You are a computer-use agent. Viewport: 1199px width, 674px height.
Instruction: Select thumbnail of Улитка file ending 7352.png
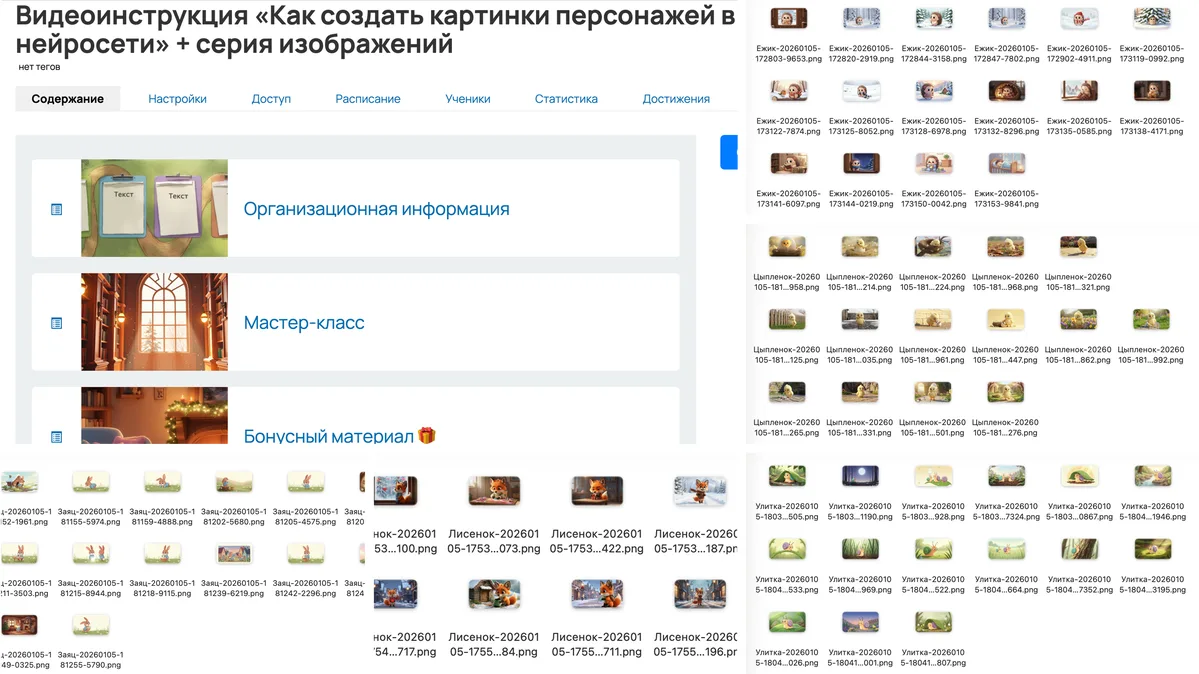[1080, 549]
